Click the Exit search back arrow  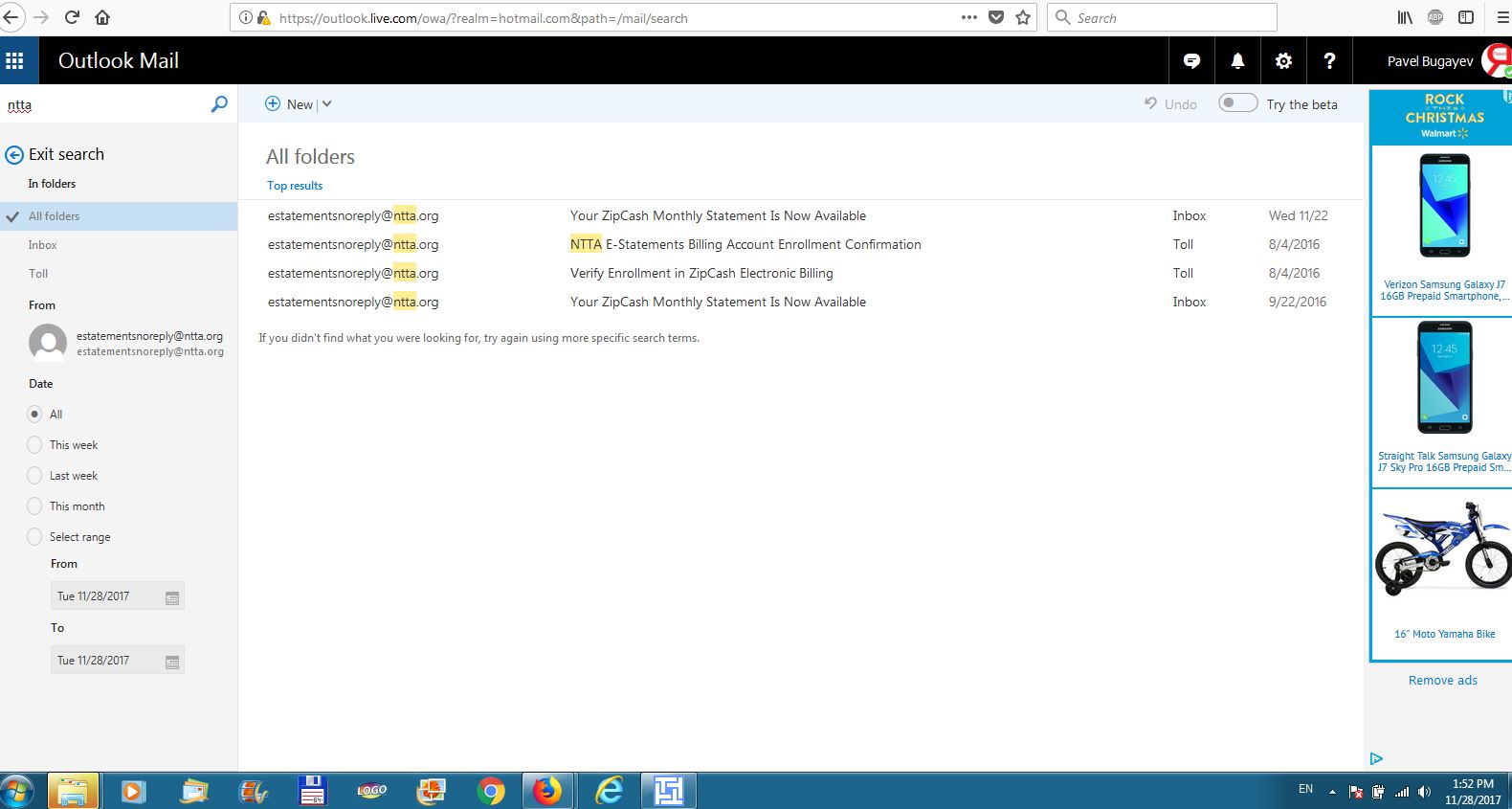pyautogui.click(x=14, y=155)
